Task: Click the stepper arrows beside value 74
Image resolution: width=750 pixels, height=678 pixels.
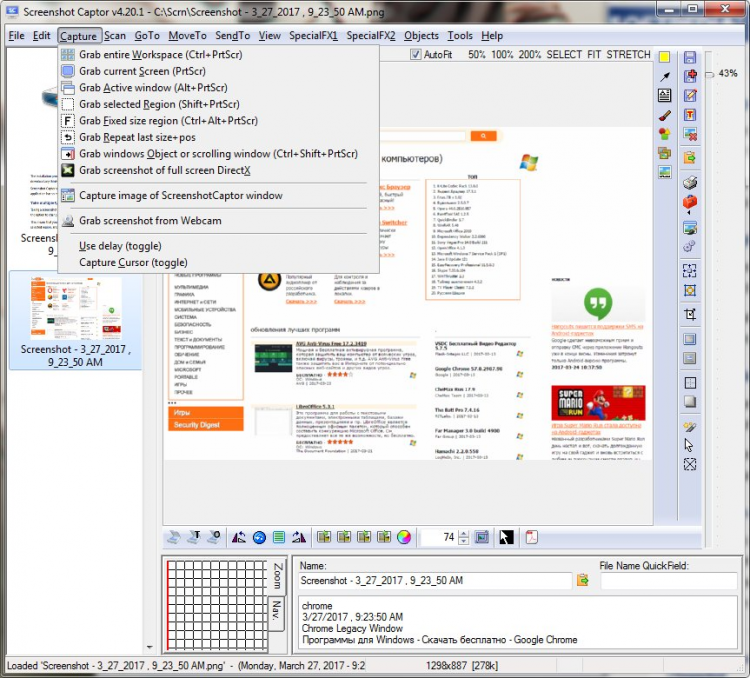Action: [463, 537]
